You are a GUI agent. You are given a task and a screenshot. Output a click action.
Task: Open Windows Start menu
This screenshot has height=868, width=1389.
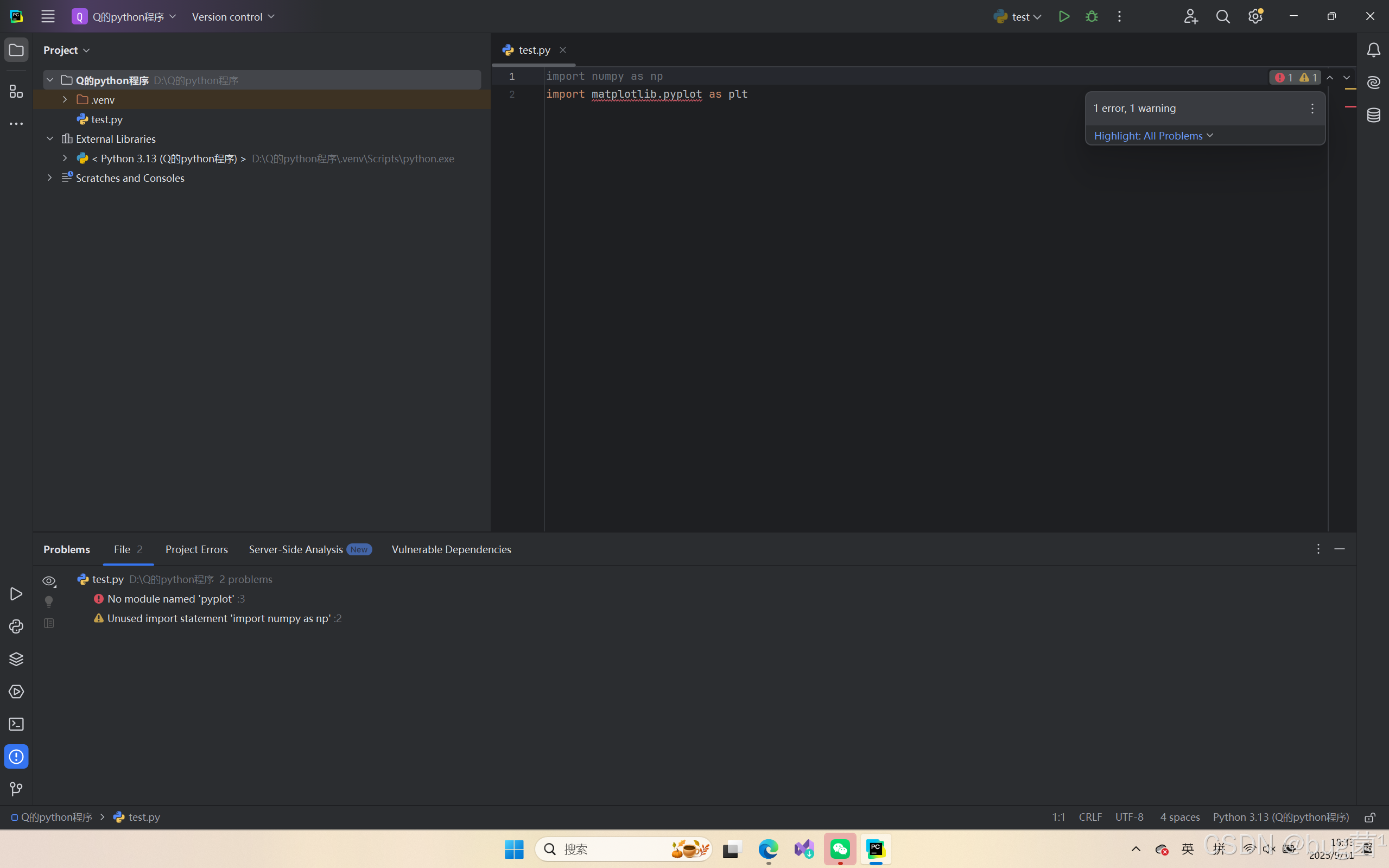tap(513, 849)
